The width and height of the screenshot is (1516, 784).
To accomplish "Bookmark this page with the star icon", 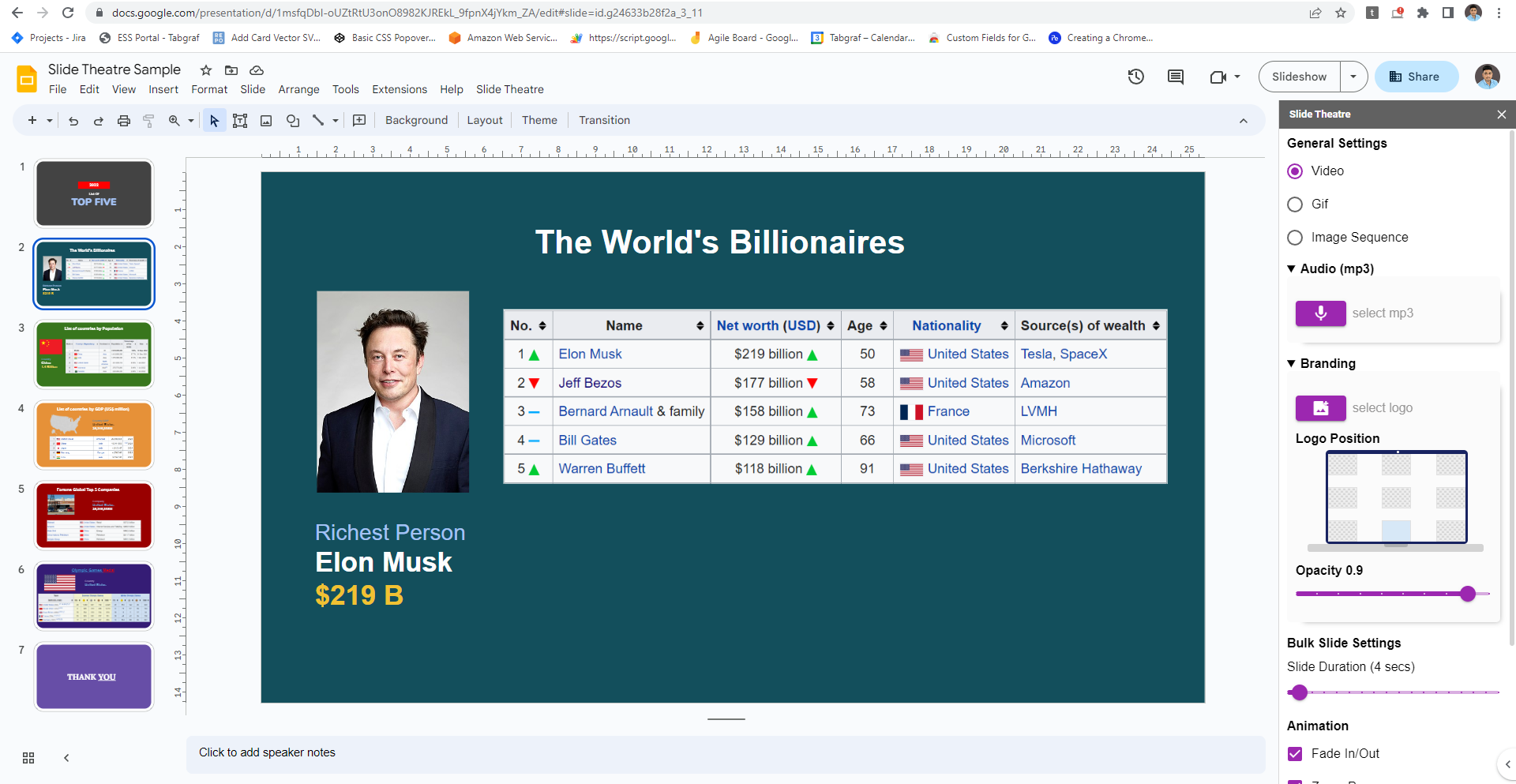I will click(x=1341, y=13).
